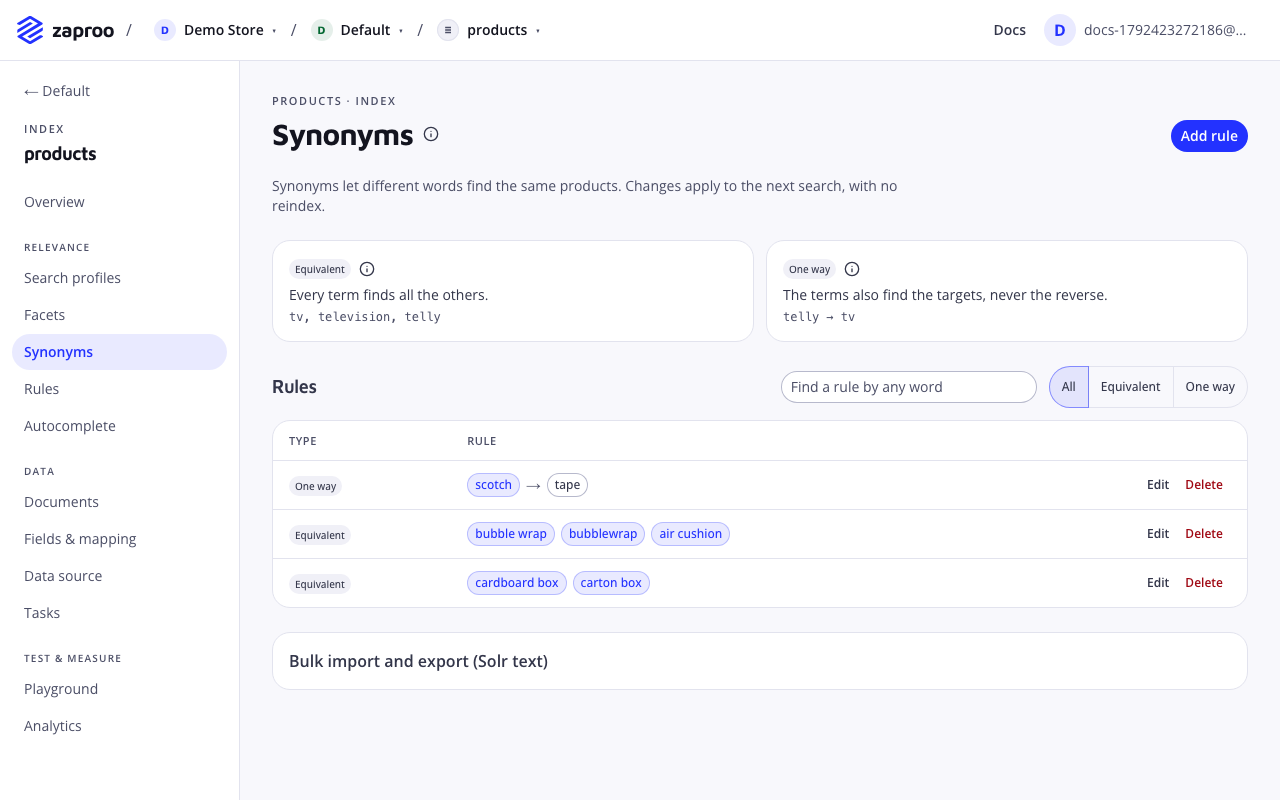Viewport: 1280px width, 800px height.
Task: Expand Bulk import and export section
Action: (x=760, y=661)
